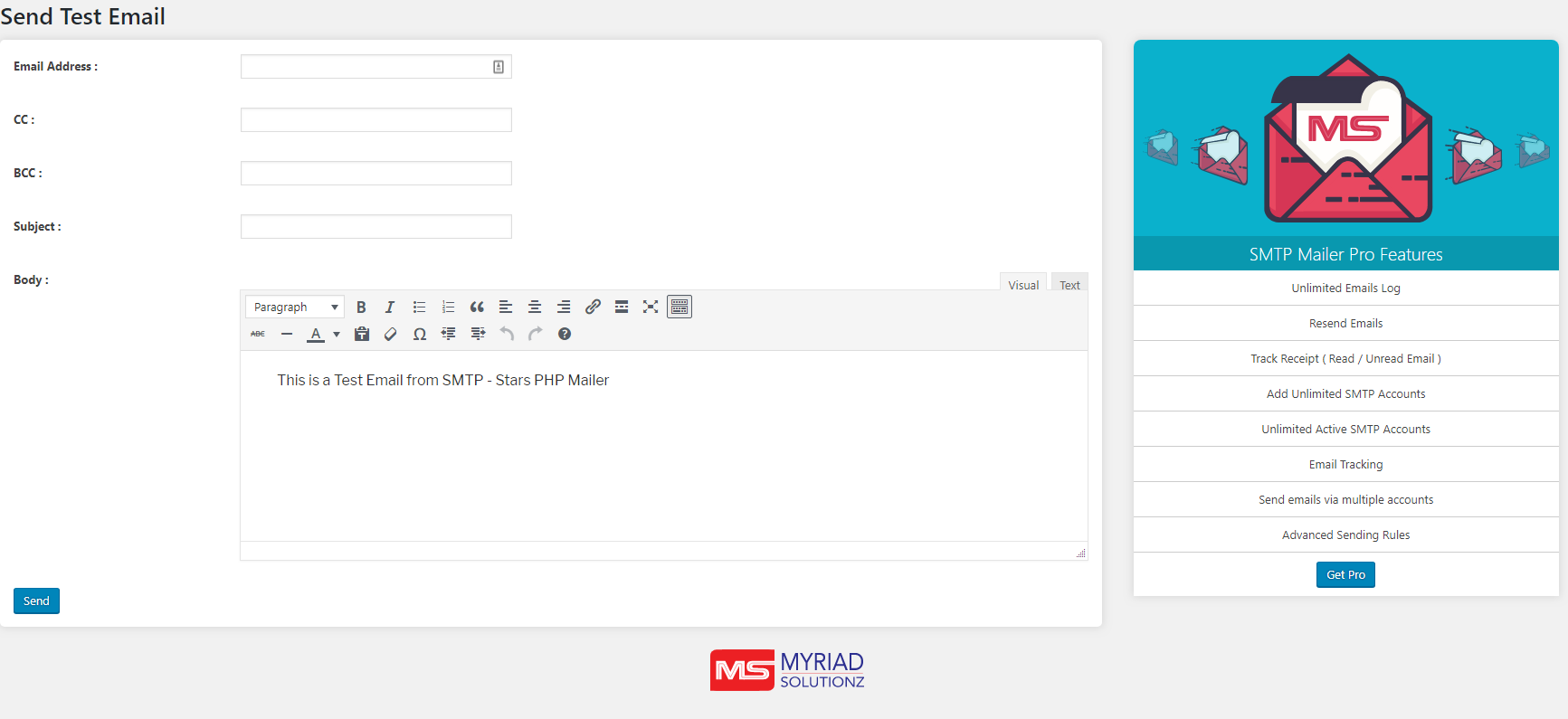
Task: Clear formatting with the eraser icon
Action: (391, 335)
